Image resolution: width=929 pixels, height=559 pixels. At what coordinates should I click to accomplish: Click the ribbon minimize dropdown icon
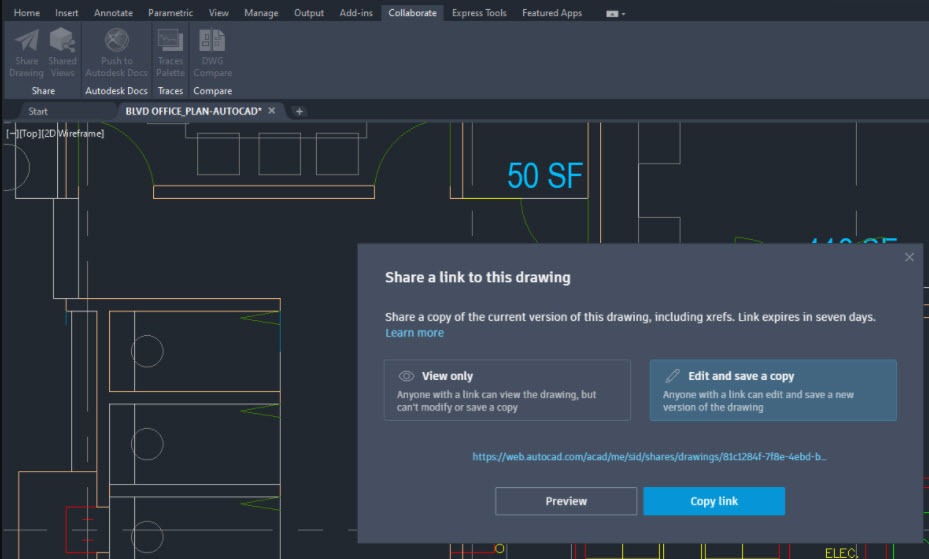[x=616, y=13]
